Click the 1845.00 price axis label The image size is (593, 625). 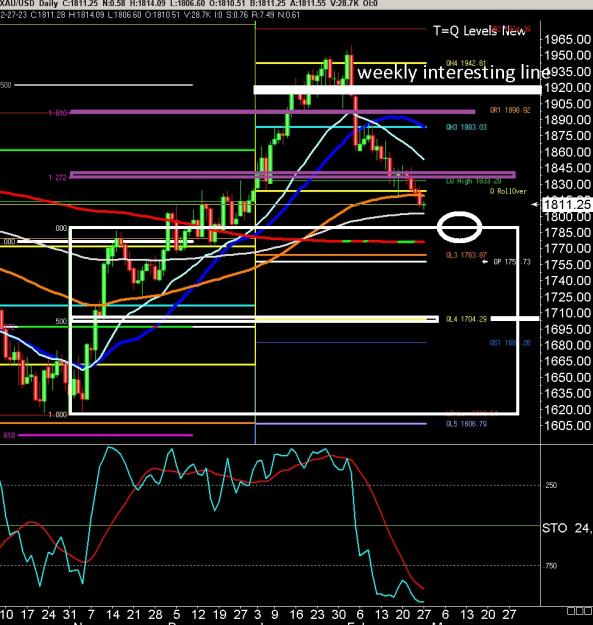(567, 168)
